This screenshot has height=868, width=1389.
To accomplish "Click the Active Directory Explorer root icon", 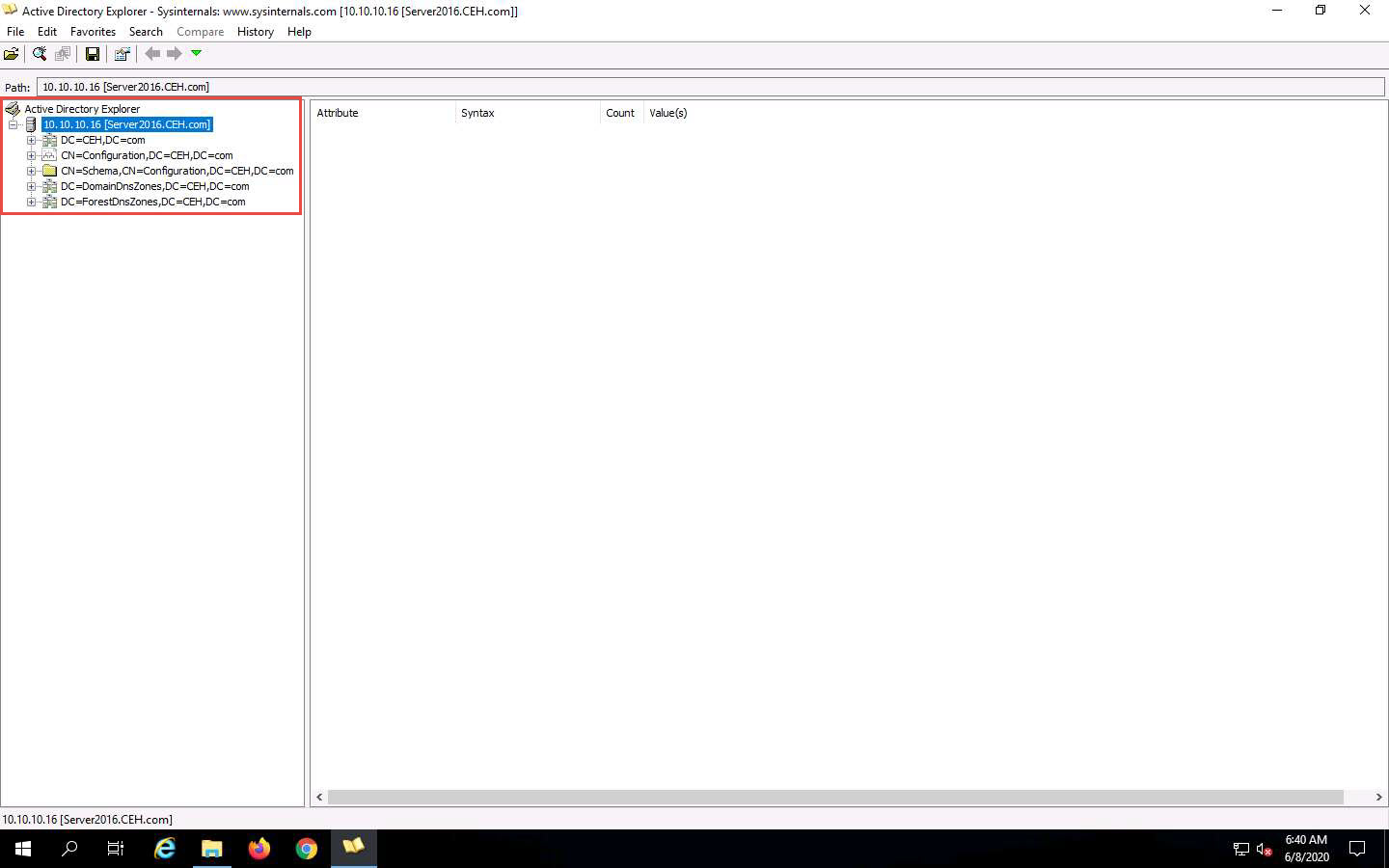I will pyautogui.click(x=13, y=109).
